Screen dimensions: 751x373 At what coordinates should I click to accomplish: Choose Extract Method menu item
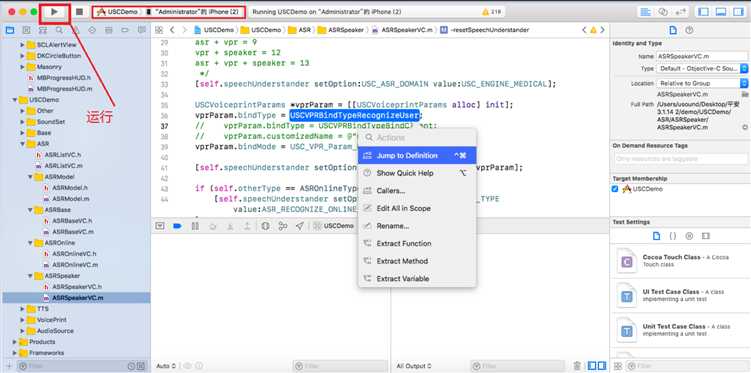click(x=417, y=261)
